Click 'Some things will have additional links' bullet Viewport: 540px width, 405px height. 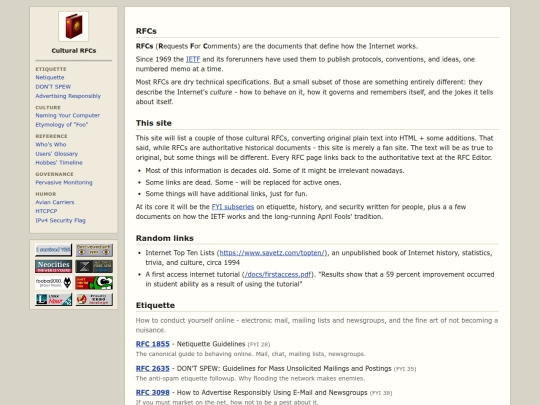point(226,194)
